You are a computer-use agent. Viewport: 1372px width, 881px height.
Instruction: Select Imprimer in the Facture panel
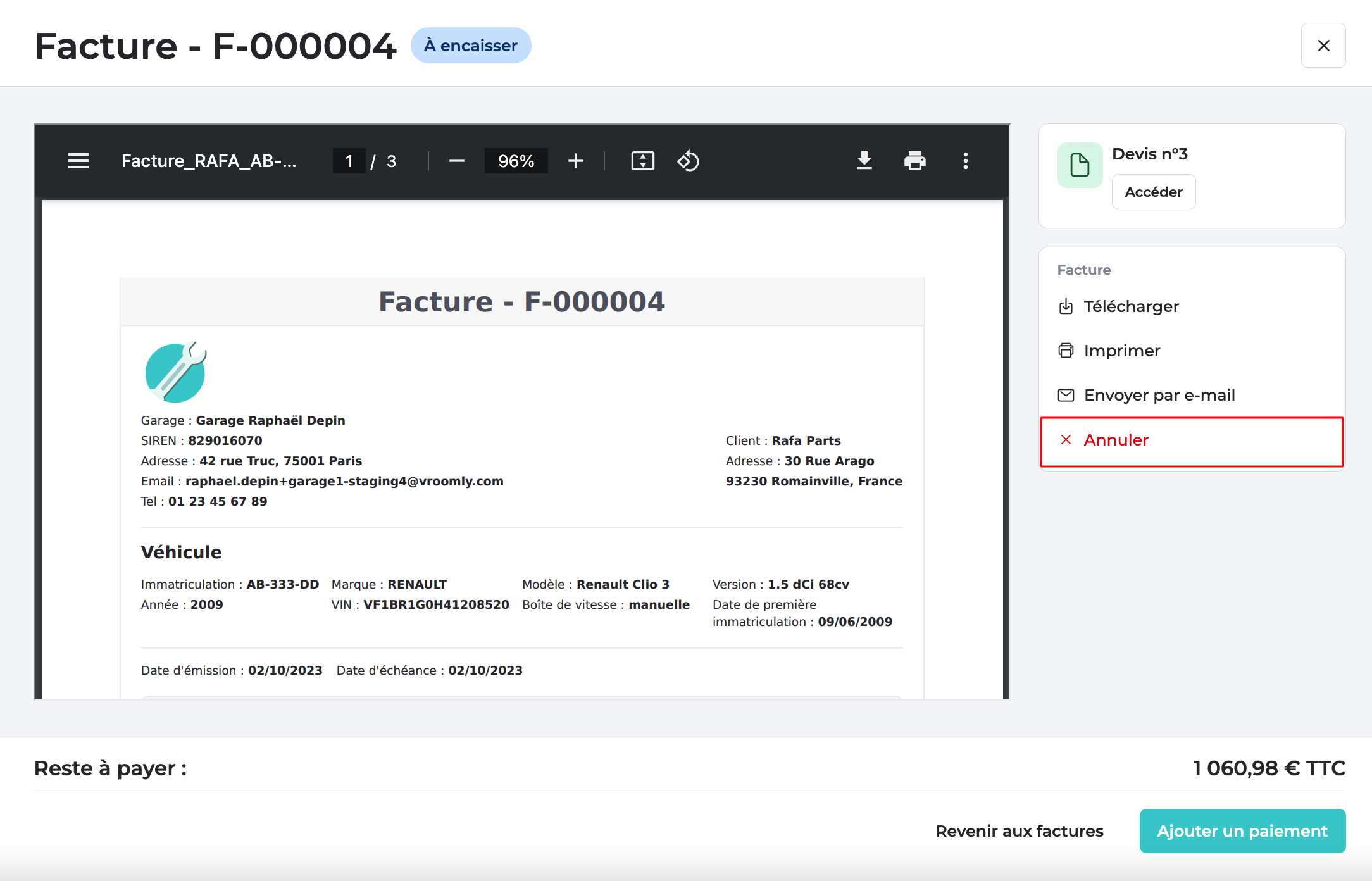[1109, 351]
